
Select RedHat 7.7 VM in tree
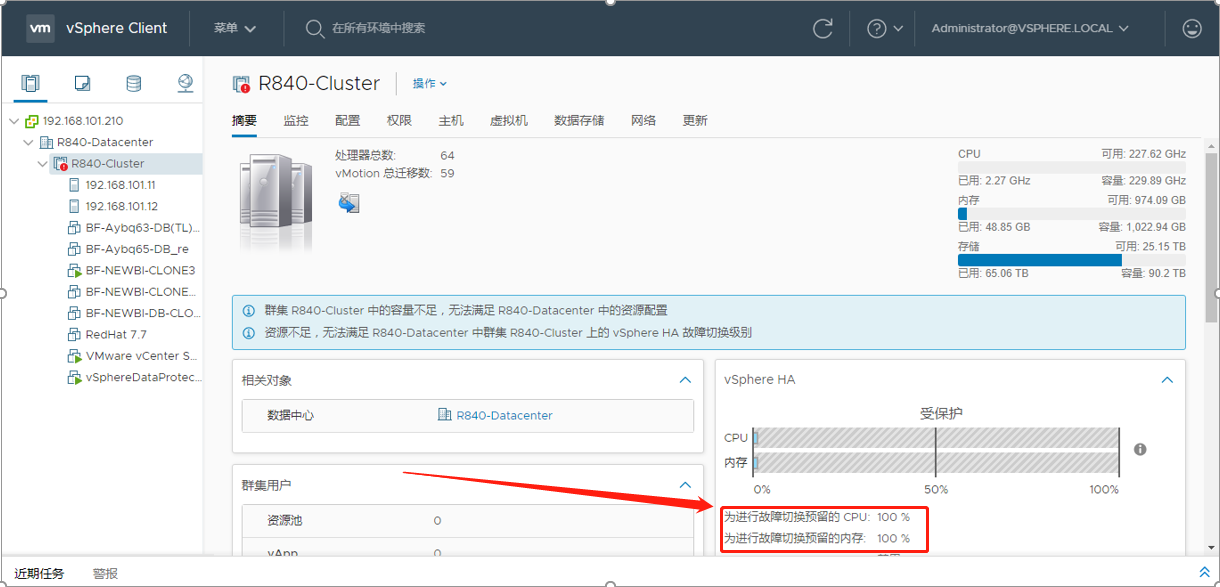coord(116,334)
